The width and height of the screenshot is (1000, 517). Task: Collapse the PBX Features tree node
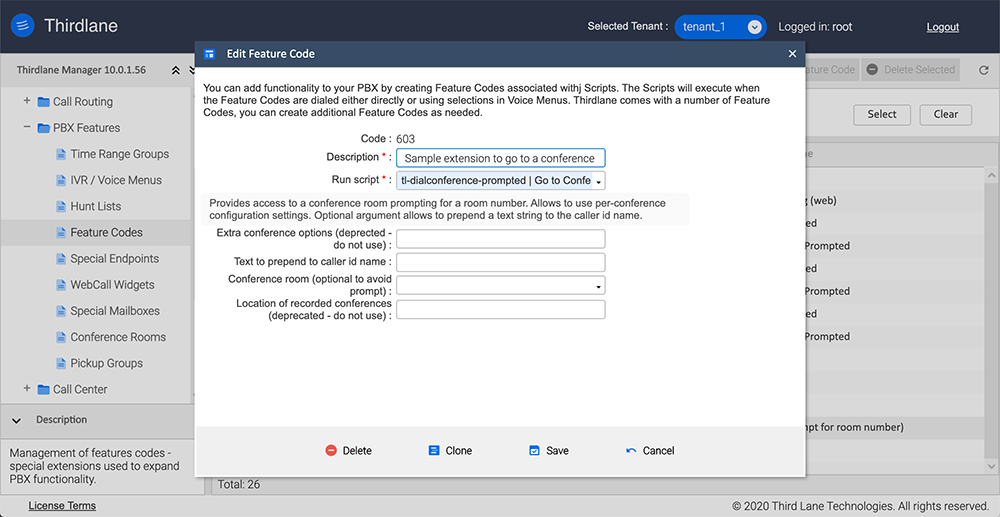27,128
